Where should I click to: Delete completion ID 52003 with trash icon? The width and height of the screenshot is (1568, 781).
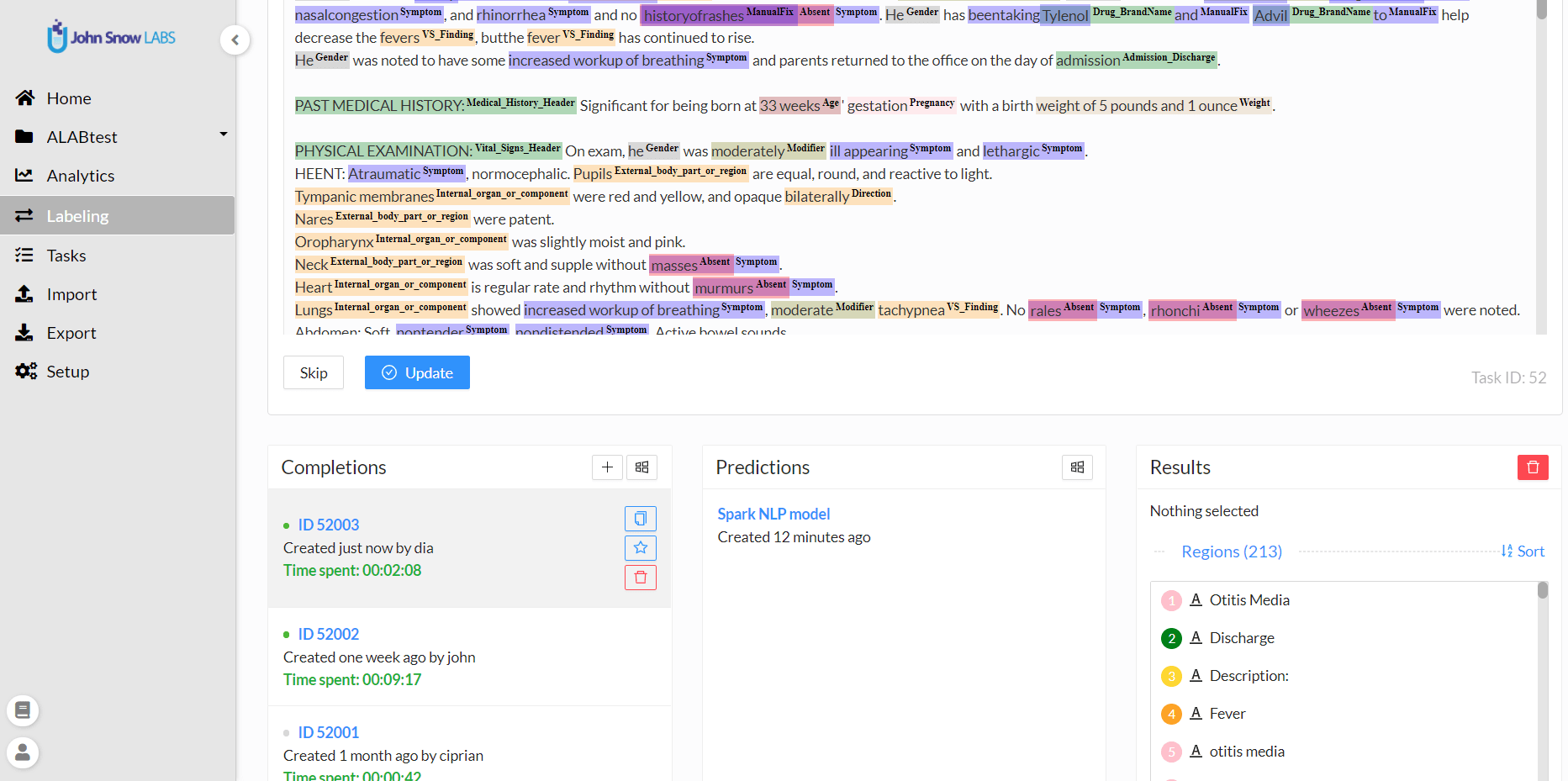[640, 578]
